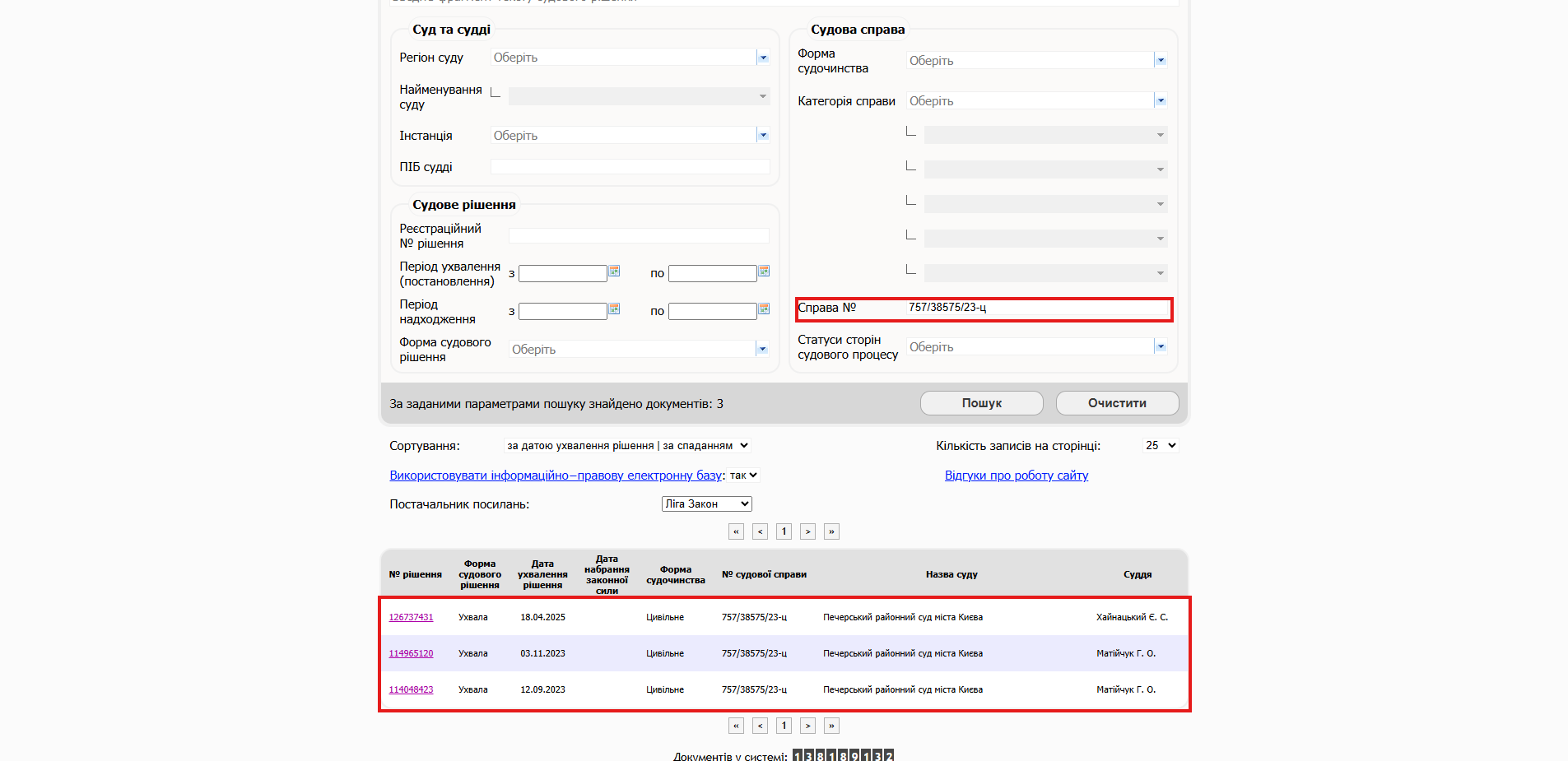Open Використовувати інформаційно-правову електронну базу link
Image resolution: width=1568 pixels, height=761 pixels.
pyautogui.click(x=556, y=476)
